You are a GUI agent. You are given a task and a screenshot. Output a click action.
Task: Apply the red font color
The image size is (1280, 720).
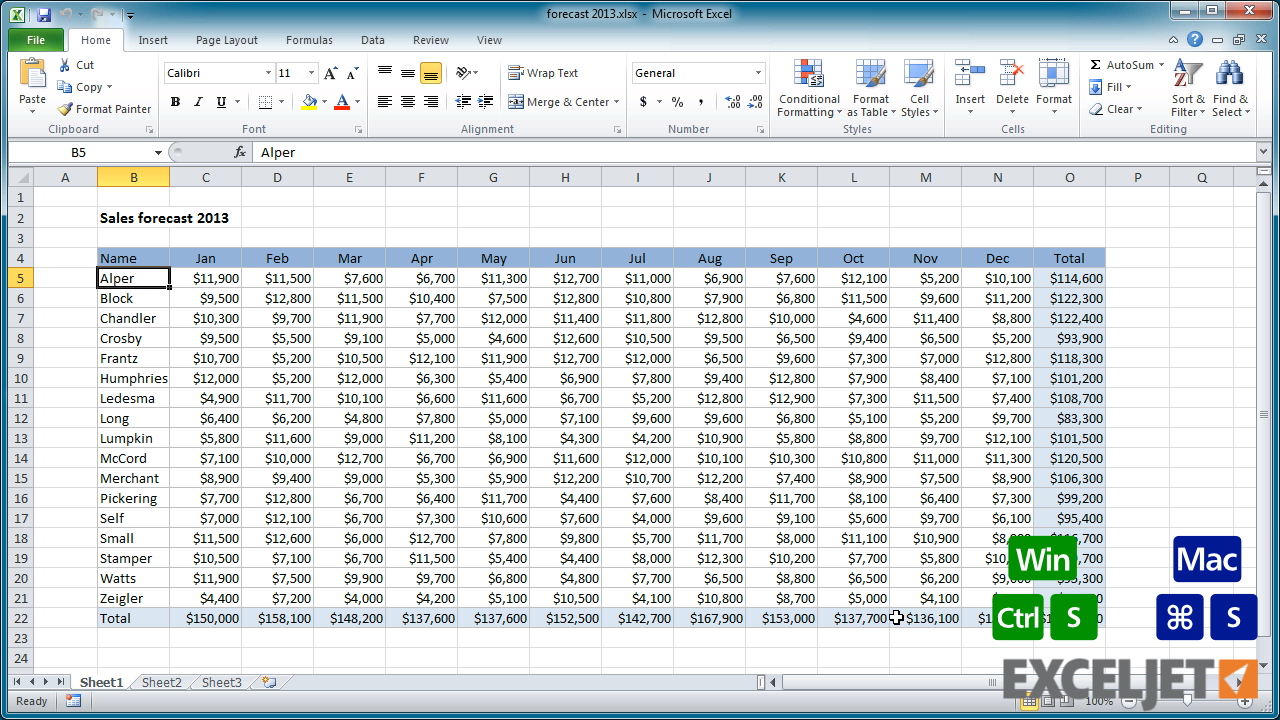pos(342,102)
